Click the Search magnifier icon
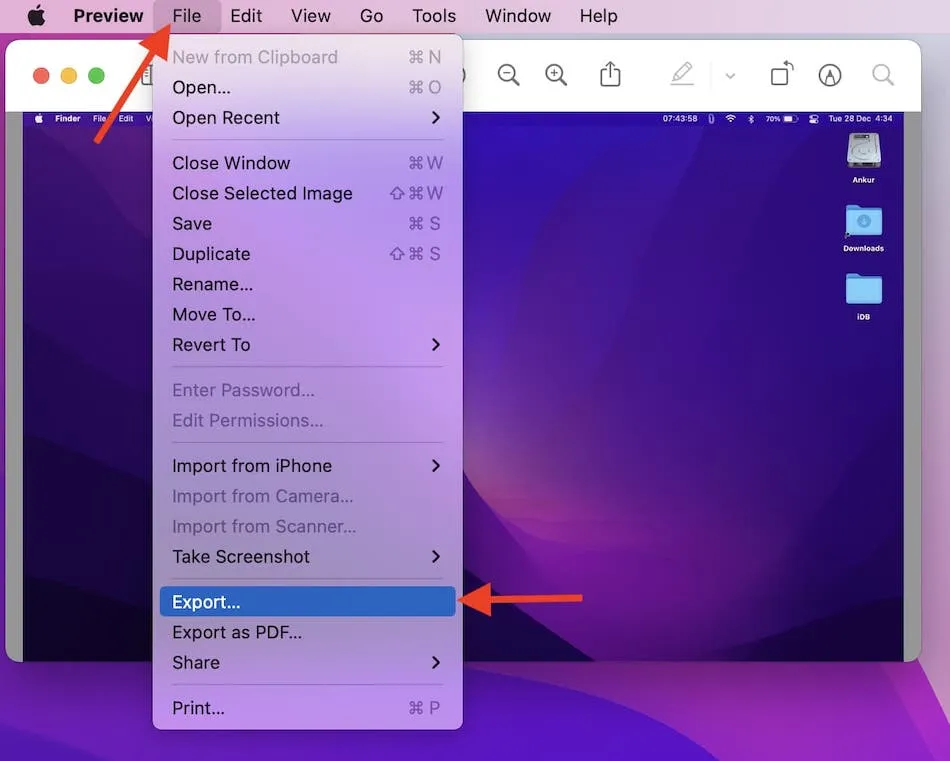 click(882, 75)
